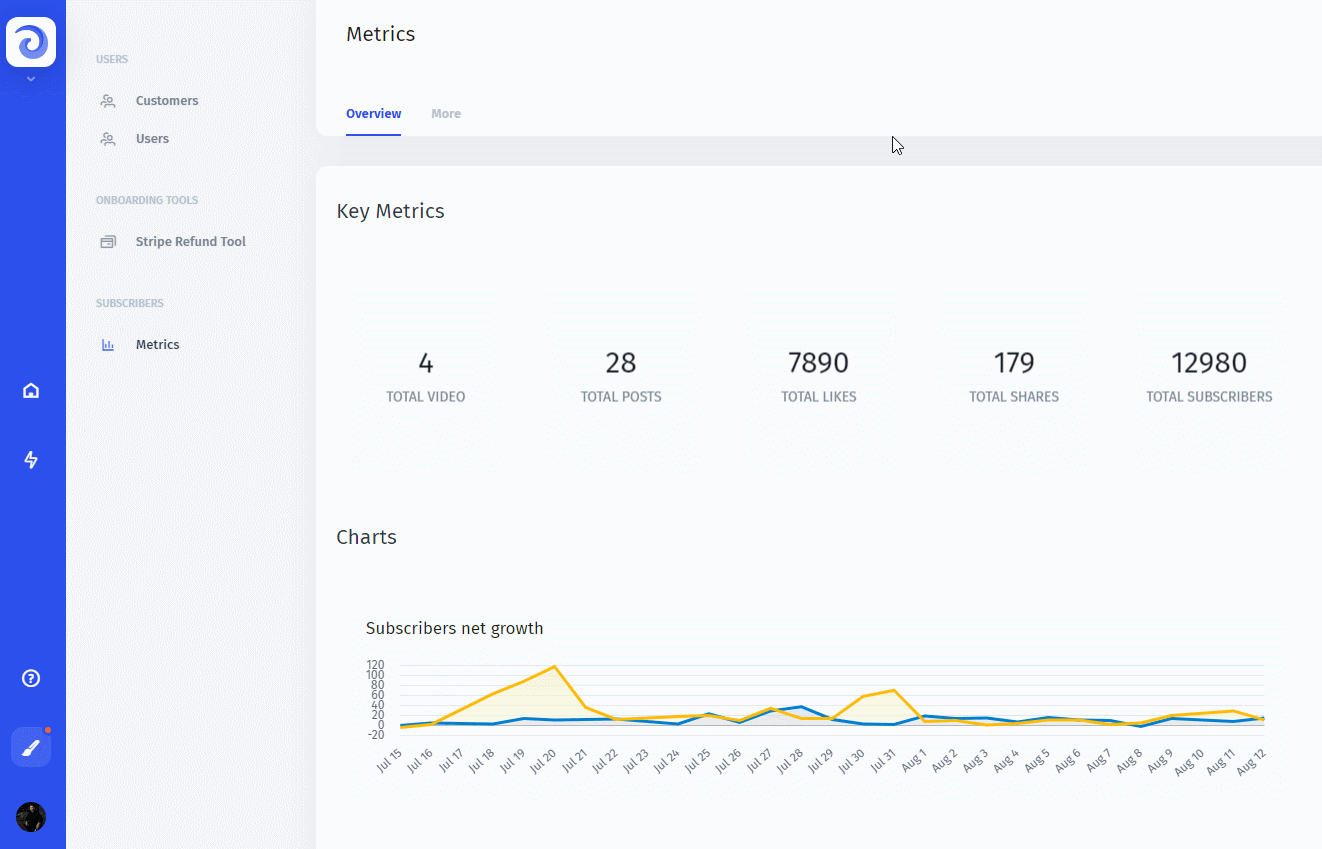Select Metrics in the Subscribers section
The height and width of the screenshot is (849, 1322).
[x=158, y=345]
